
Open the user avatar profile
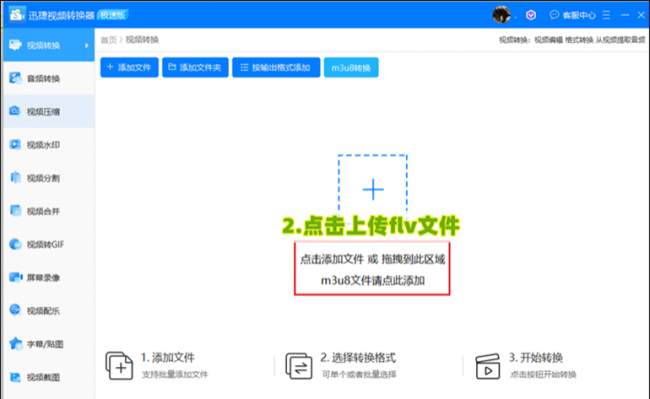pyautogui.click(x=501, y=15)
